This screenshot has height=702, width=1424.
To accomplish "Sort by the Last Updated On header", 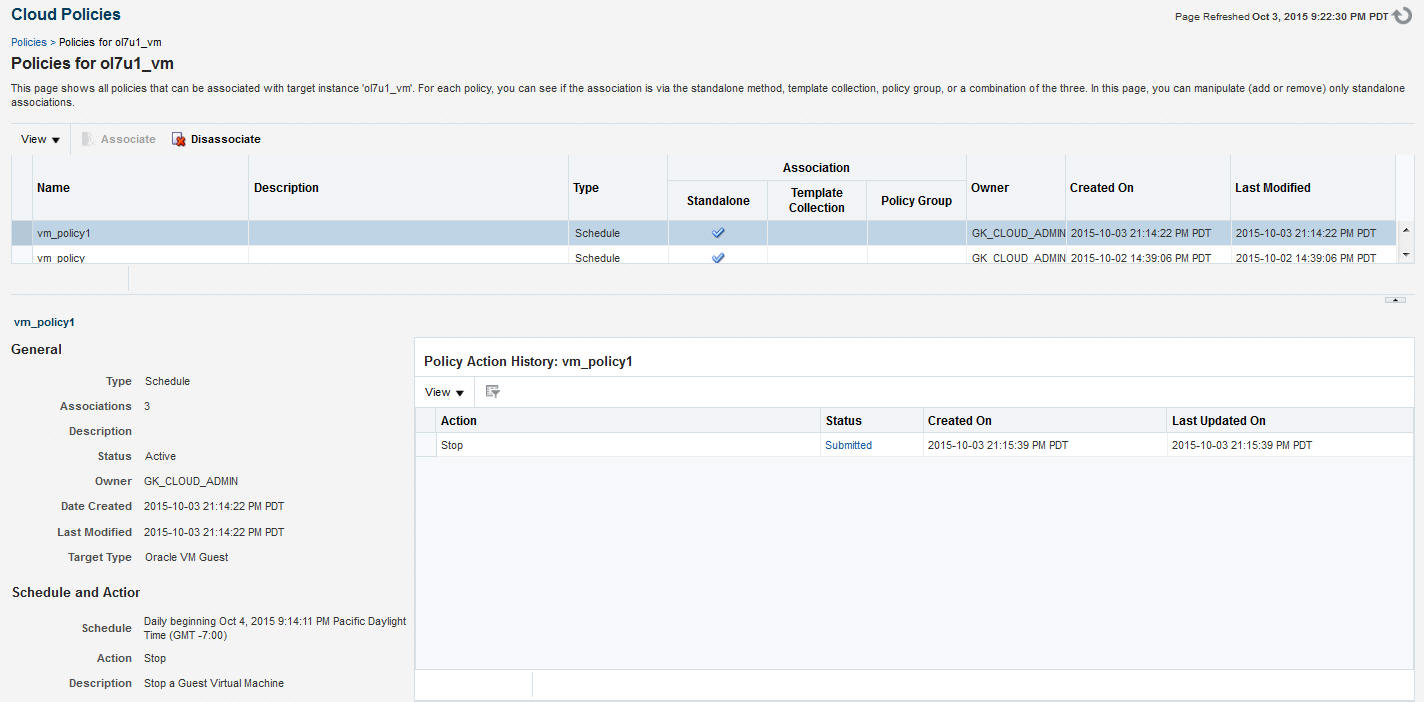I will [x=1289, y=421].
